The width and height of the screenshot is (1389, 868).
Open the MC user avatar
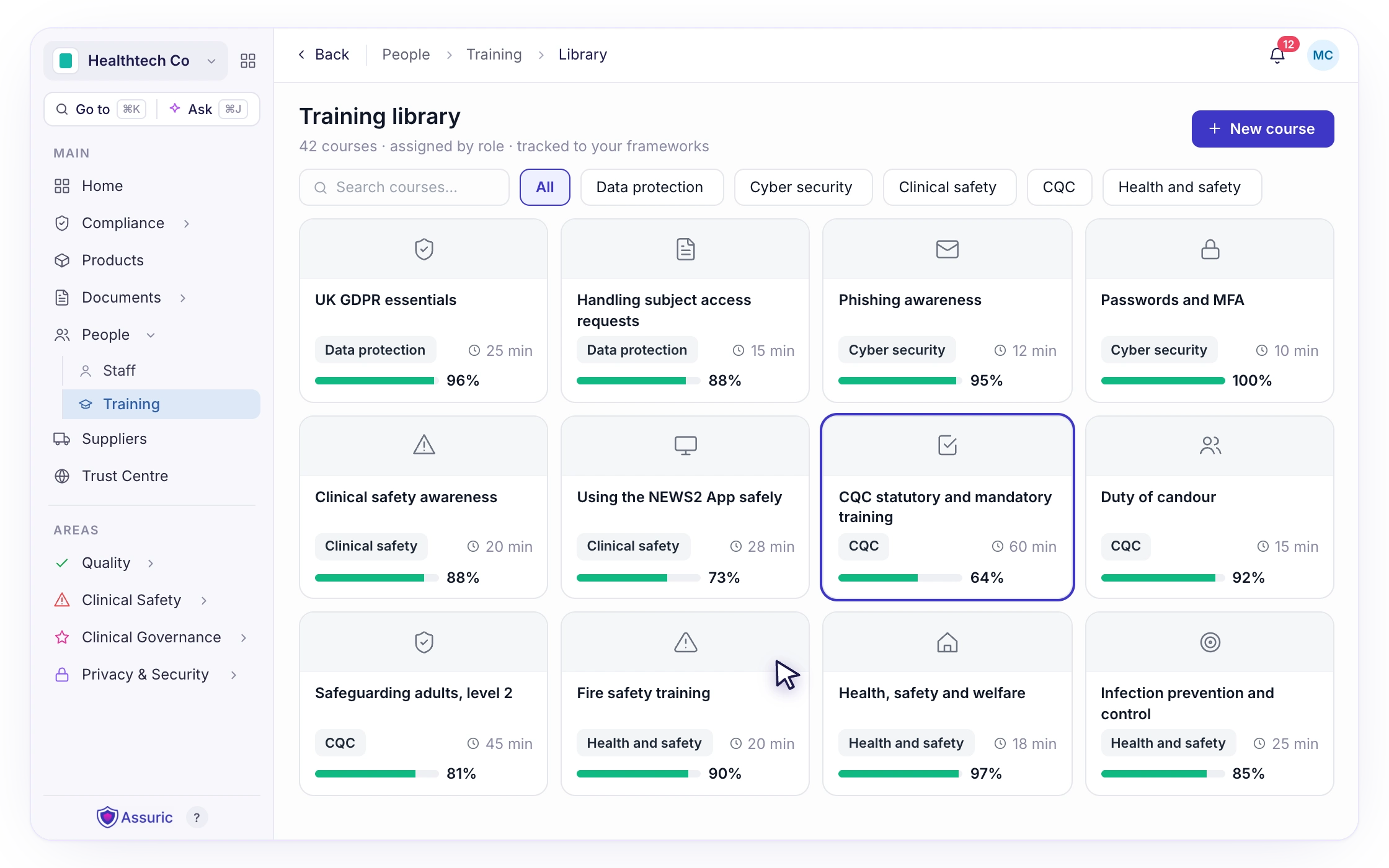1323,55
